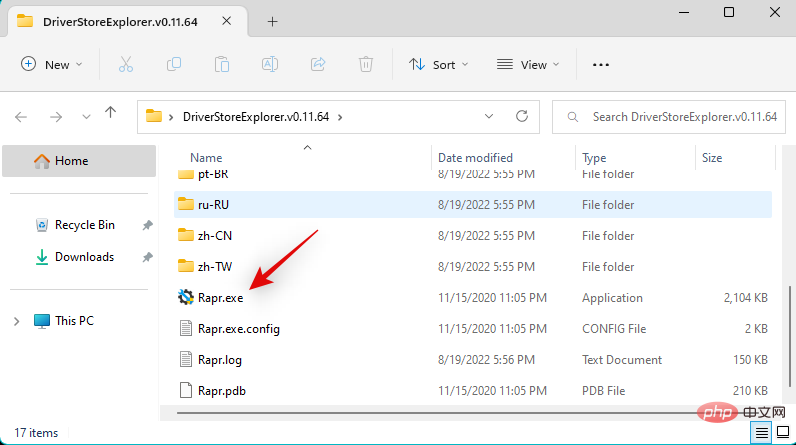Select the Rapr.exe.config file icon
This screenshot has width=796, height=445.
pyautogui.click(x=186, y=328)
